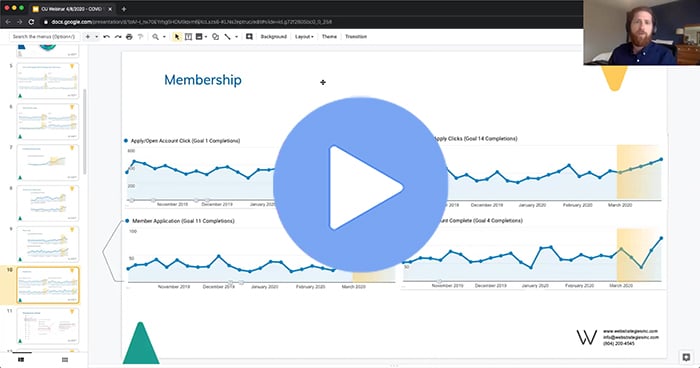Screen dimensions: 700x368
Task: Open the Theme panel
Action: 329,37
